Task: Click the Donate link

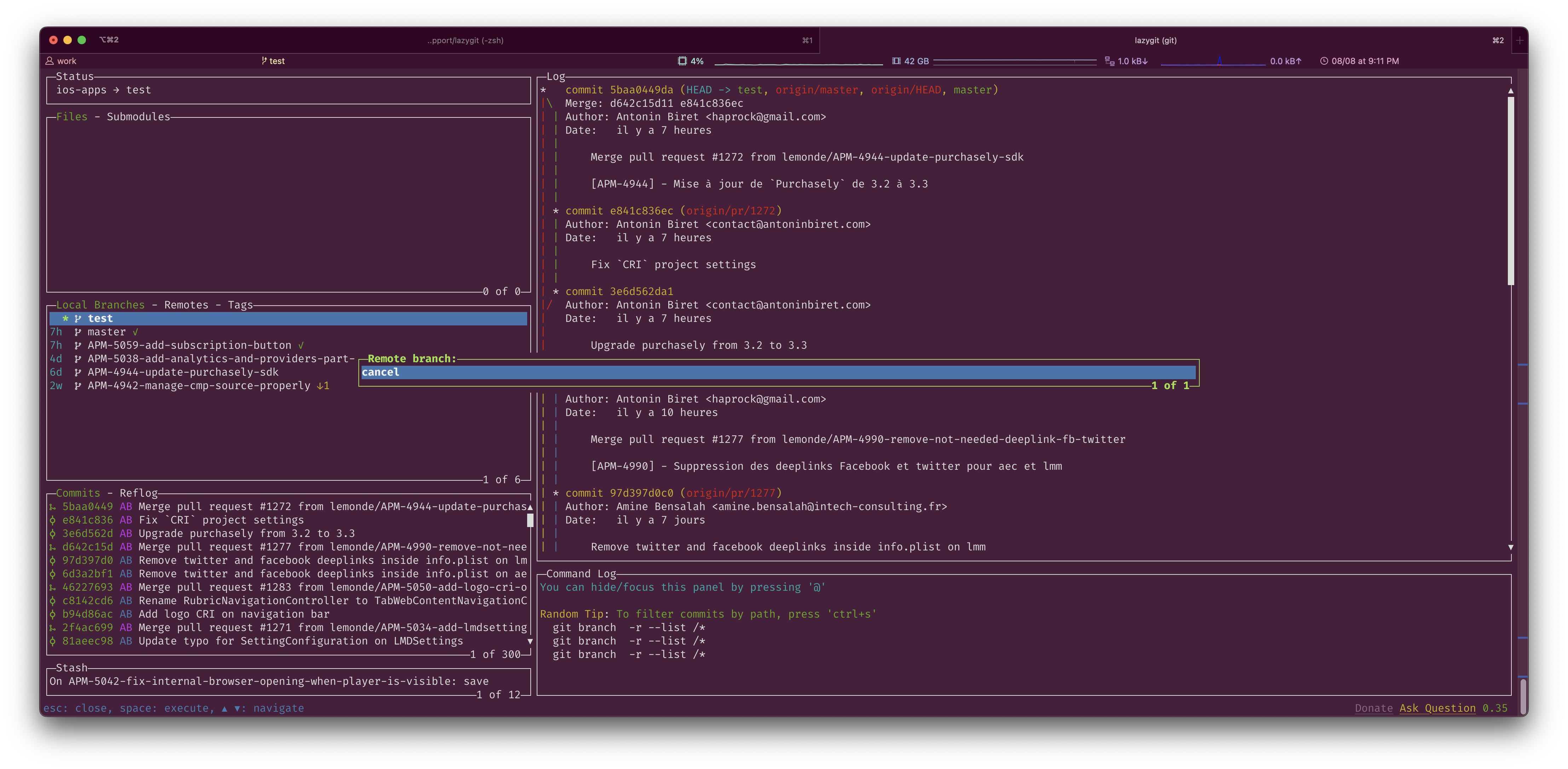Action: [1373, 708]
